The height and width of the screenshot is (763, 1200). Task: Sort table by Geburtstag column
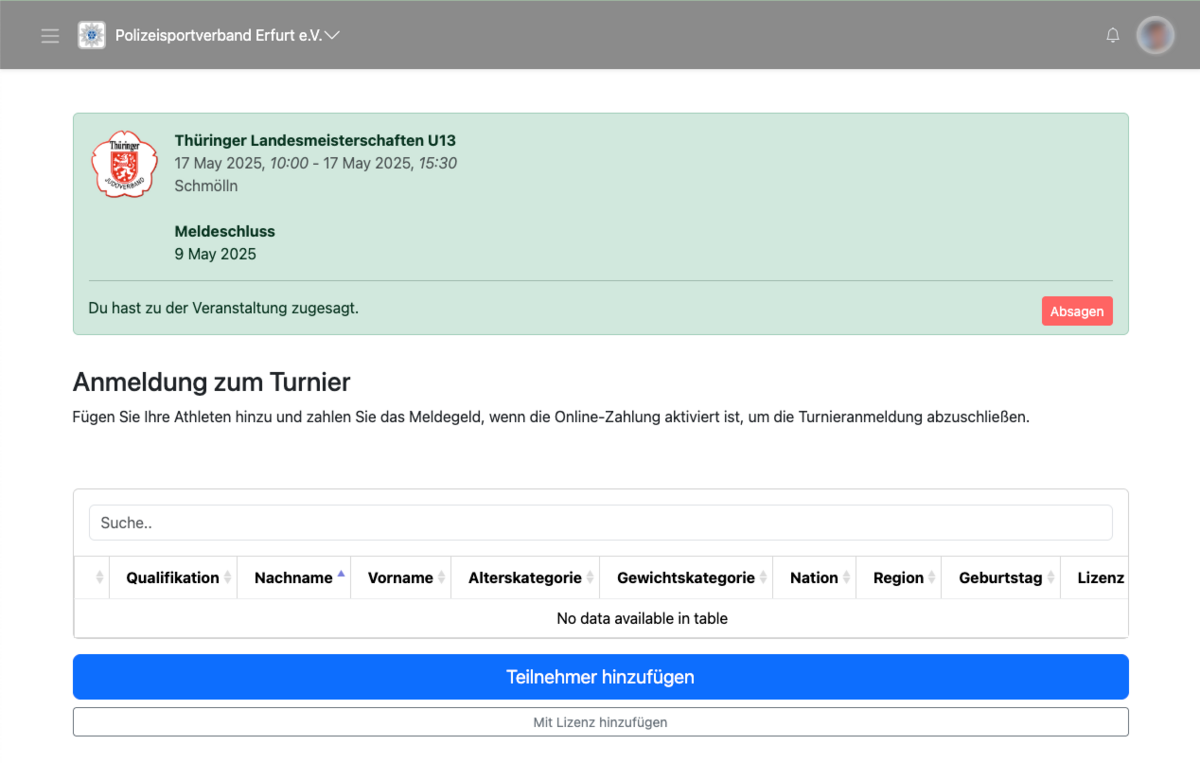(1000, 578)
